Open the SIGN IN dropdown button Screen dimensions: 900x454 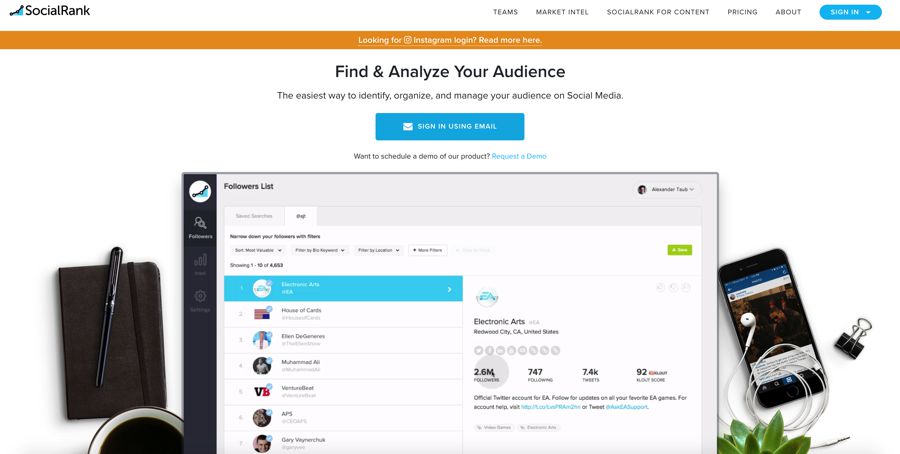click(850, 12)
